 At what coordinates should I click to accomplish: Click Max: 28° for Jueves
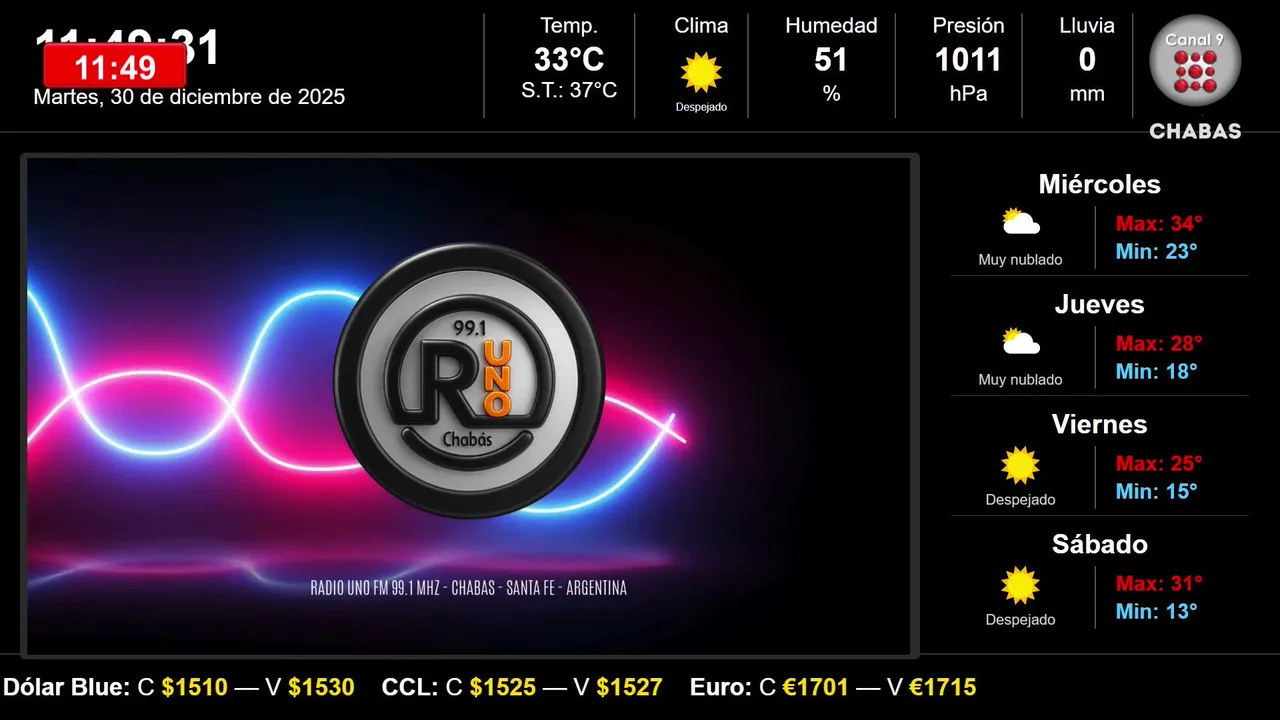pyautogui.click(x=1159, y=343)
